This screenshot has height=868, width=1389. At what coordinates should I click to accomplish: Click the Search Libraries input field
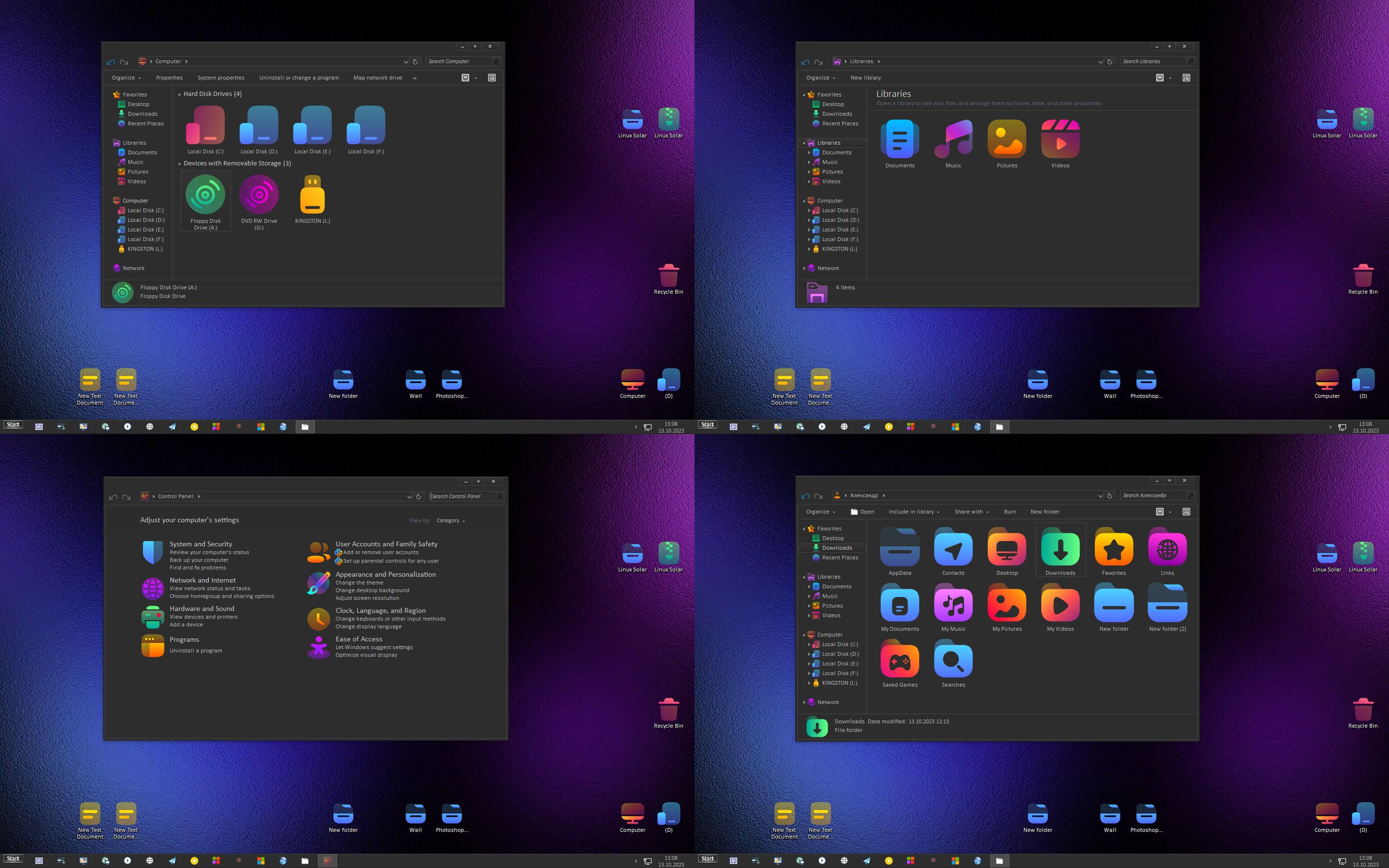(1154, 61)
